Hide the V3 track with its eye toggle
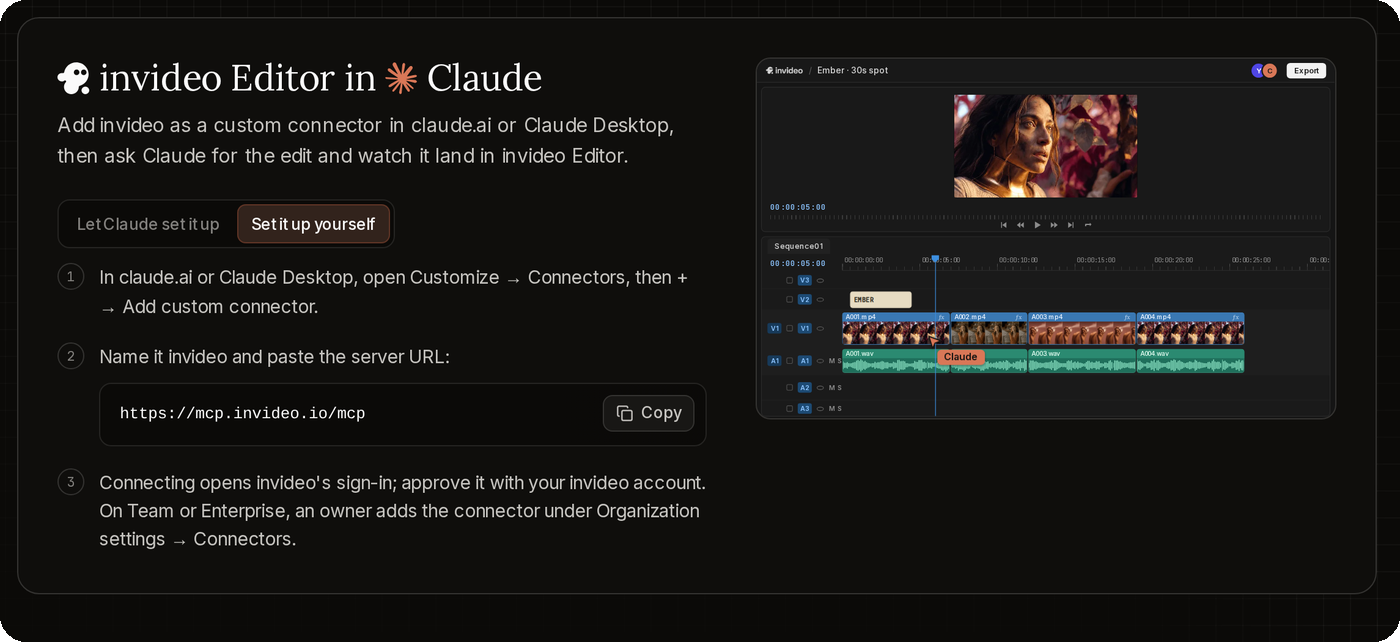1400x642 pixels. tap(820, 281)
